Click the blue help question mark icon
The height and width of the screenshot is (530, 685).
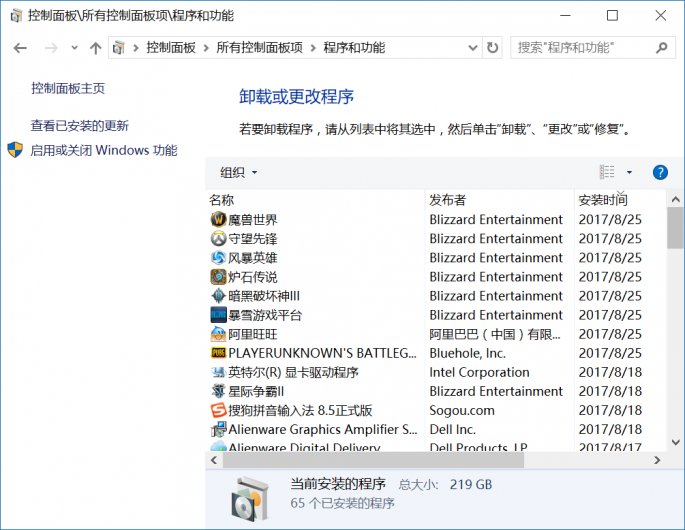(x=660, y=172)
